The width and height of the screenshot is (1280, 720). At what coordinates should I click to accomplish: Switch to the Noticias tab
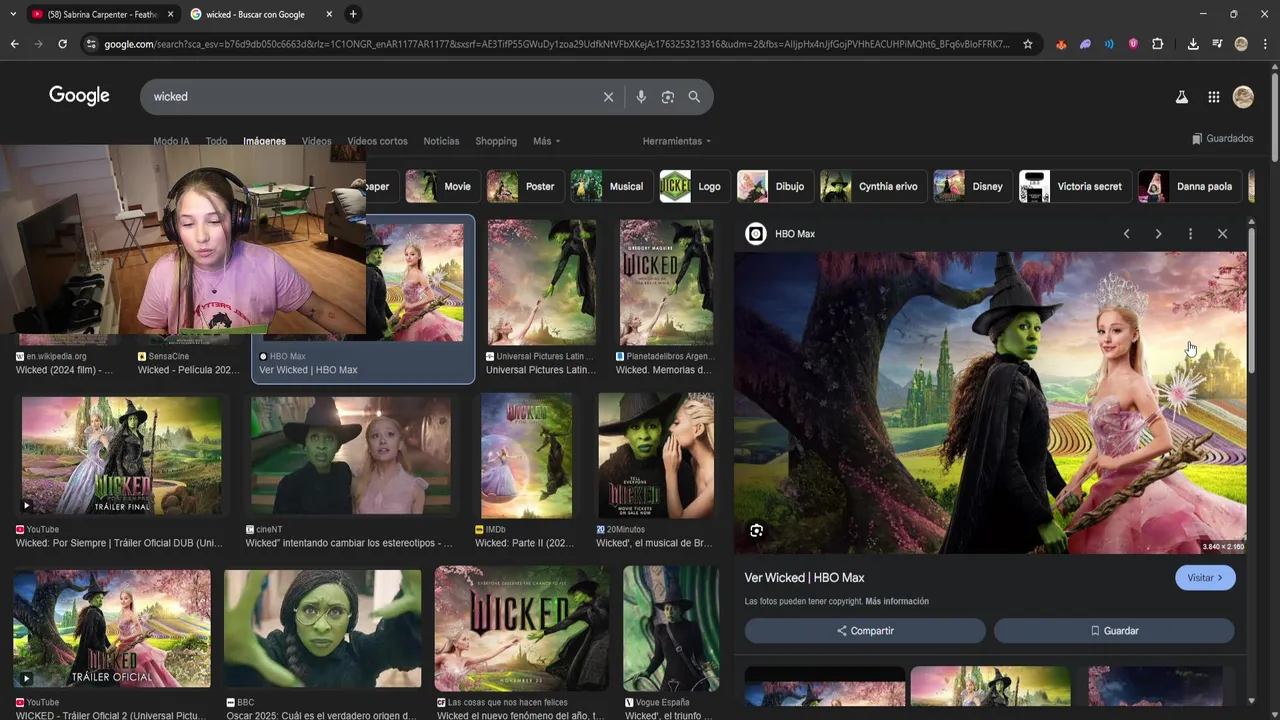(441, 141)
